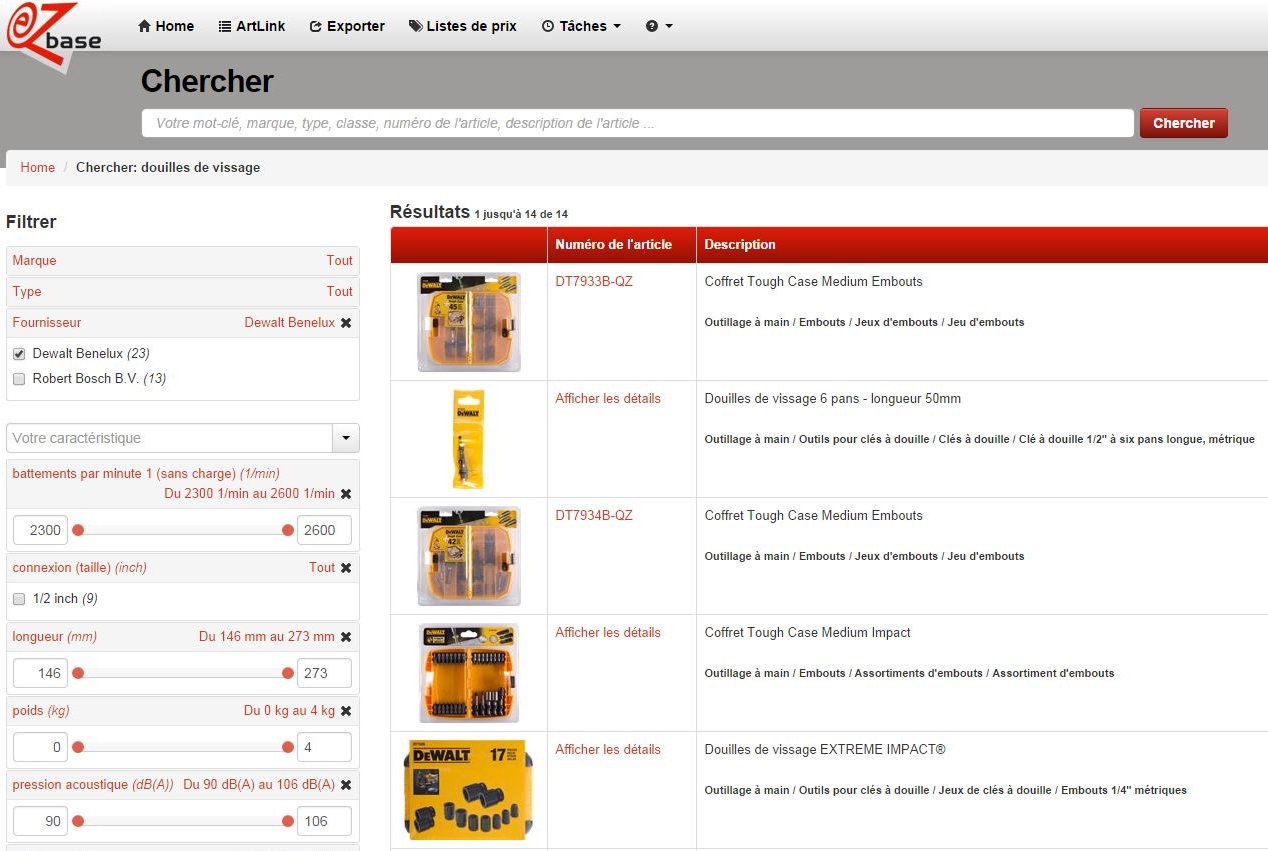Click the poids minimum 0 field
1268x851 pixels.
pos(40,747)
